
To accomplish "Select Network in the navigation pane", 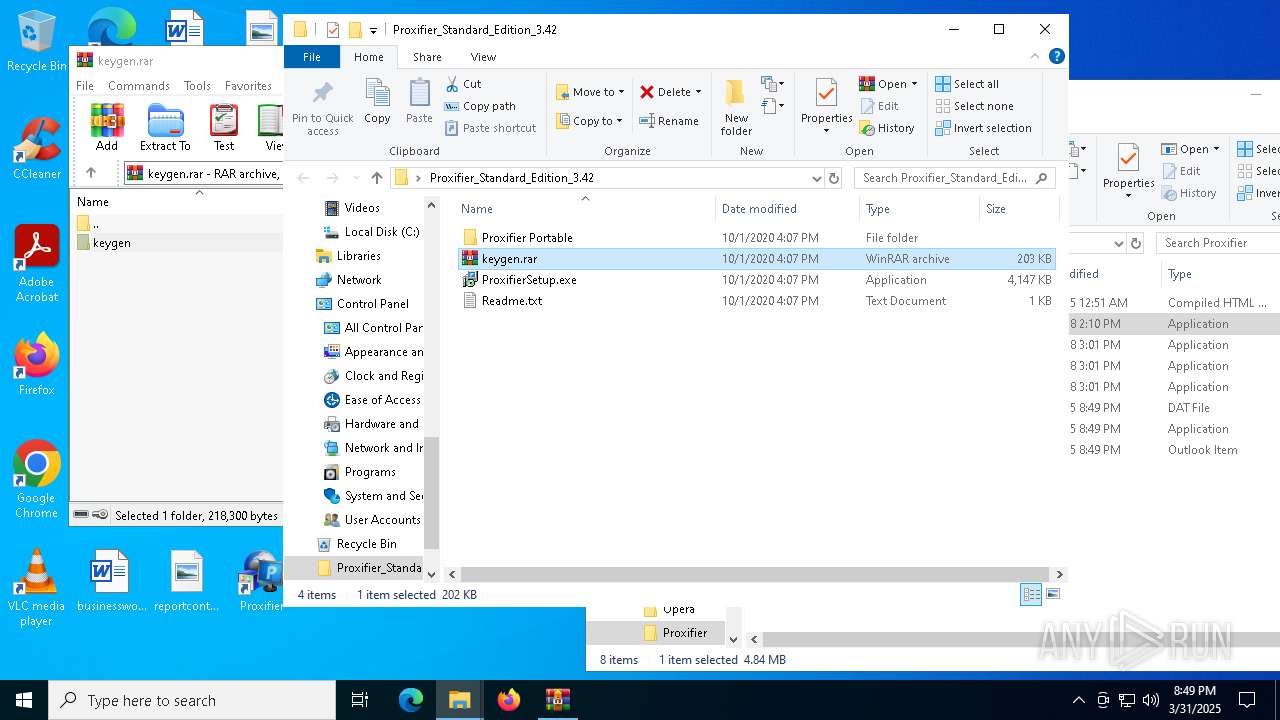I will pos(348,280).
